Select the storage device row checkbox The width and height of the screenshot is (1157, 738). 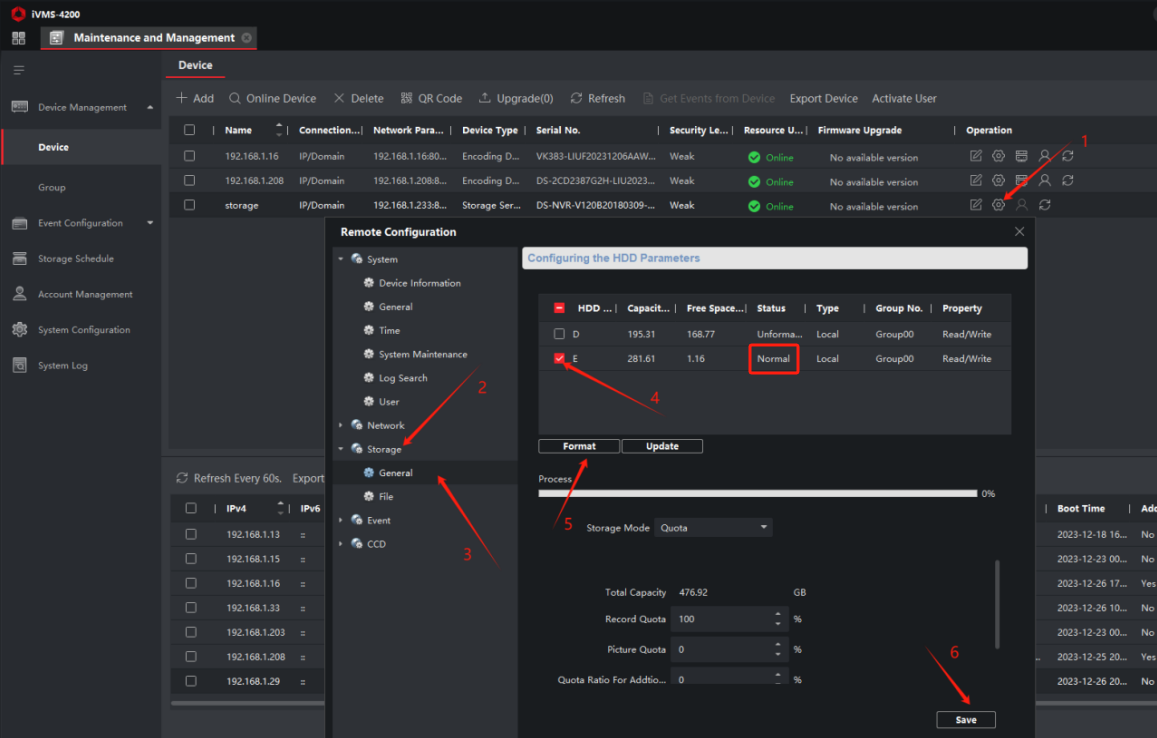pyautogui.click(x=189, y=205)
